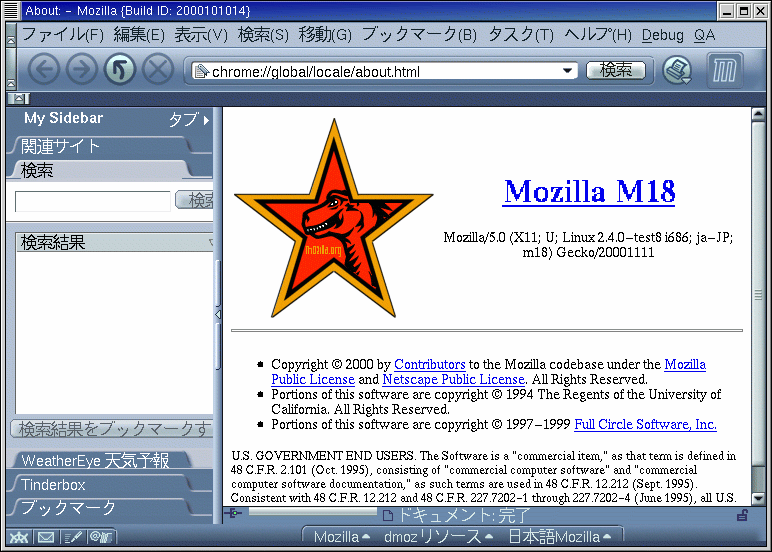Click the 検索 button next to the URL bar
772x552 pixels.
pos(615,70)
